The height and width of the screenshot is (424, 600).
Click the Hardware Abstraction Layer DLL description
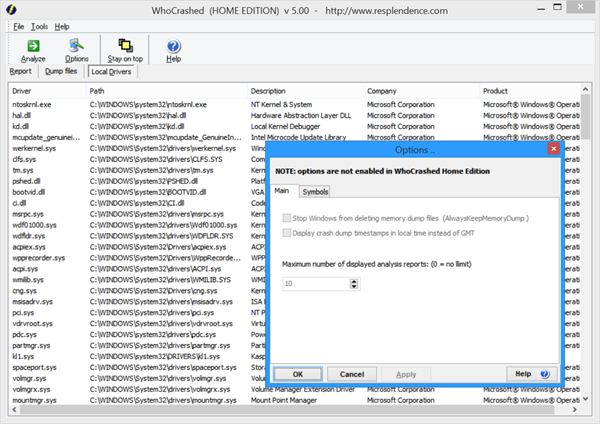click(301, 115)
